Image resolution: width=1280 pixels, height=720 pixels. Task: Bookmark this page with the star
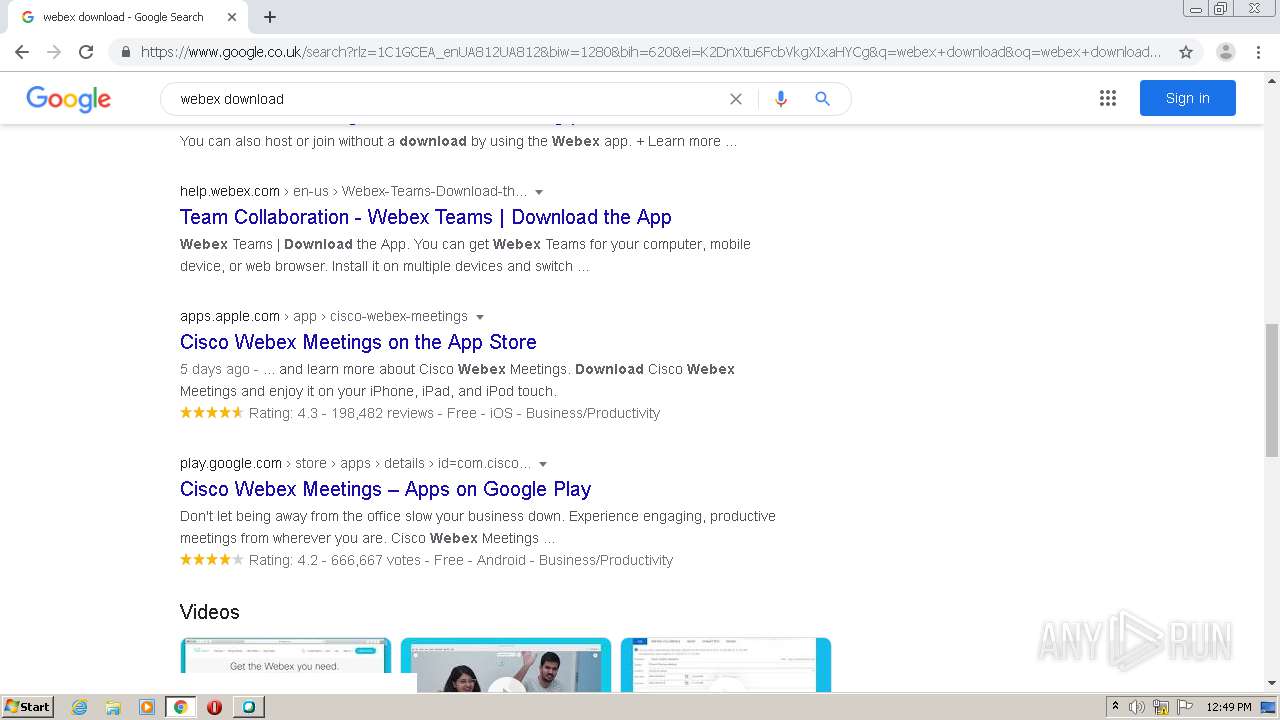tap(1186, 52)
